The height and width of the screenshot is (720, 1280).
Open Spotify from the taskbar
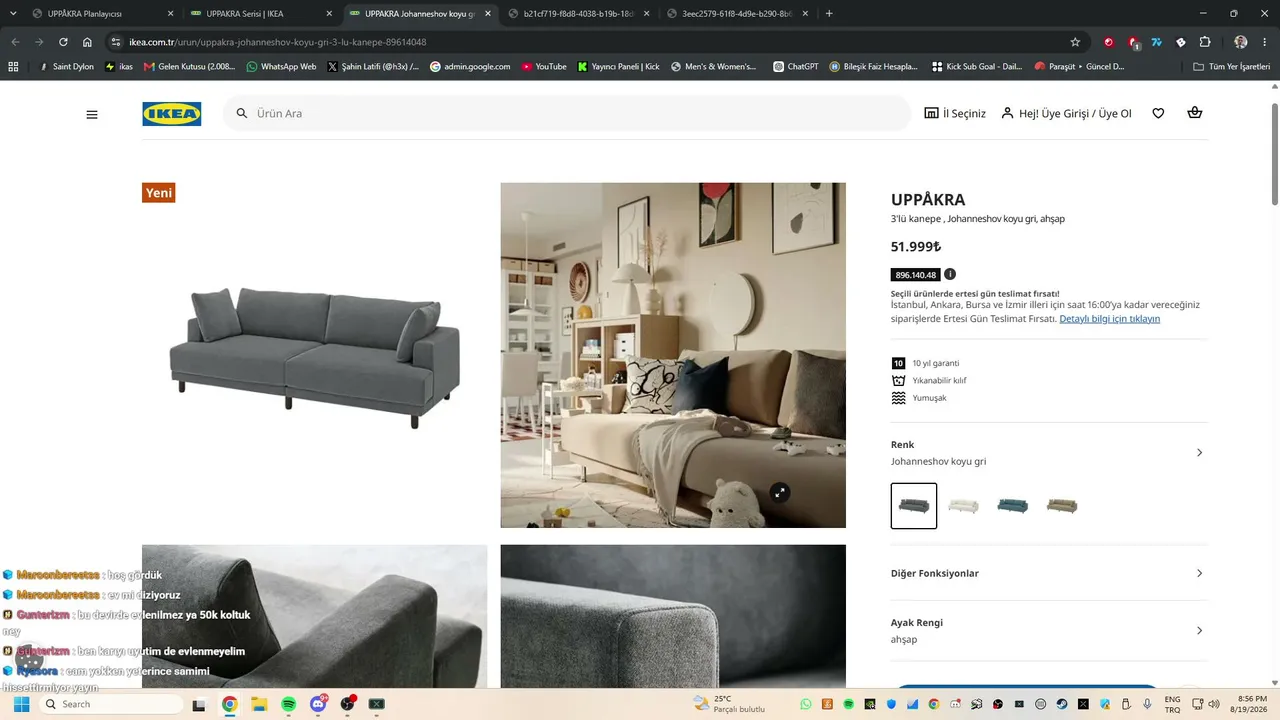(289, 704)
